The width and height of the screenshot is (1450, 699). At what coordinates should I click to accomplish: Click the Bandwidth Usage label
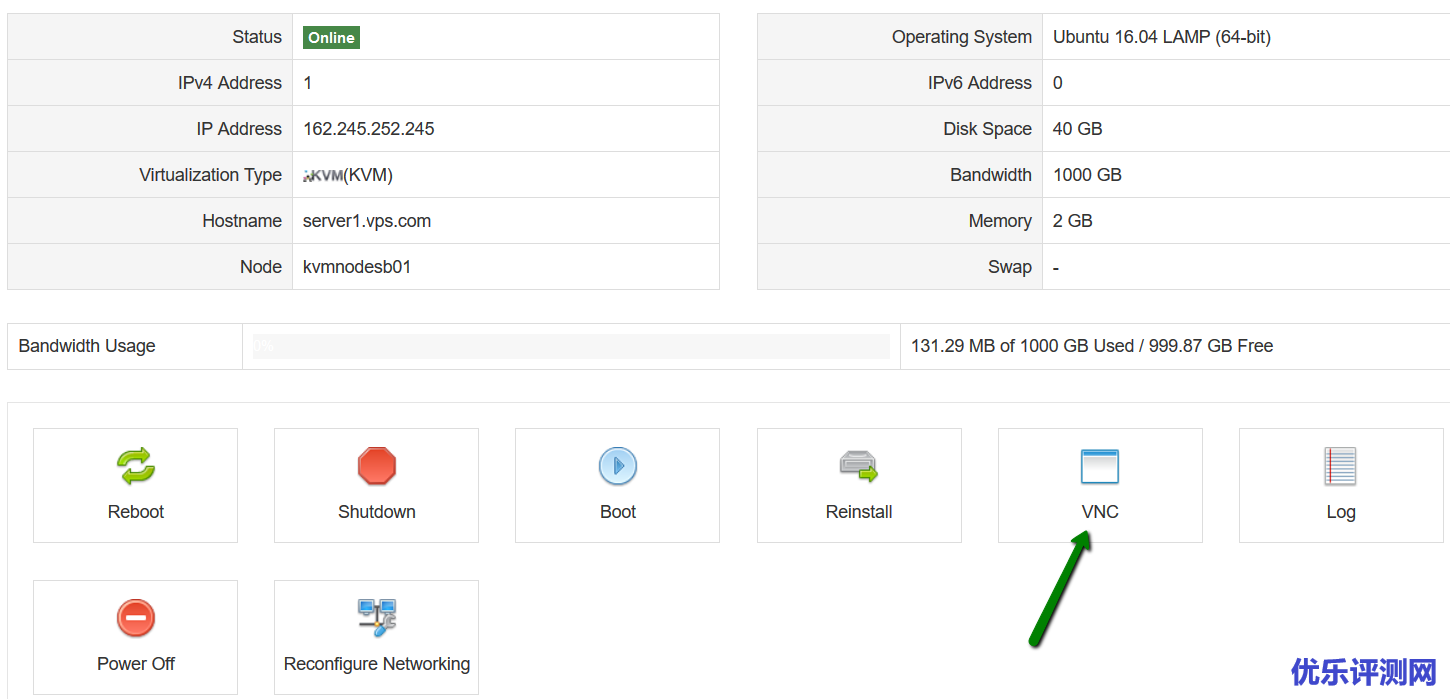coord(87,346)
